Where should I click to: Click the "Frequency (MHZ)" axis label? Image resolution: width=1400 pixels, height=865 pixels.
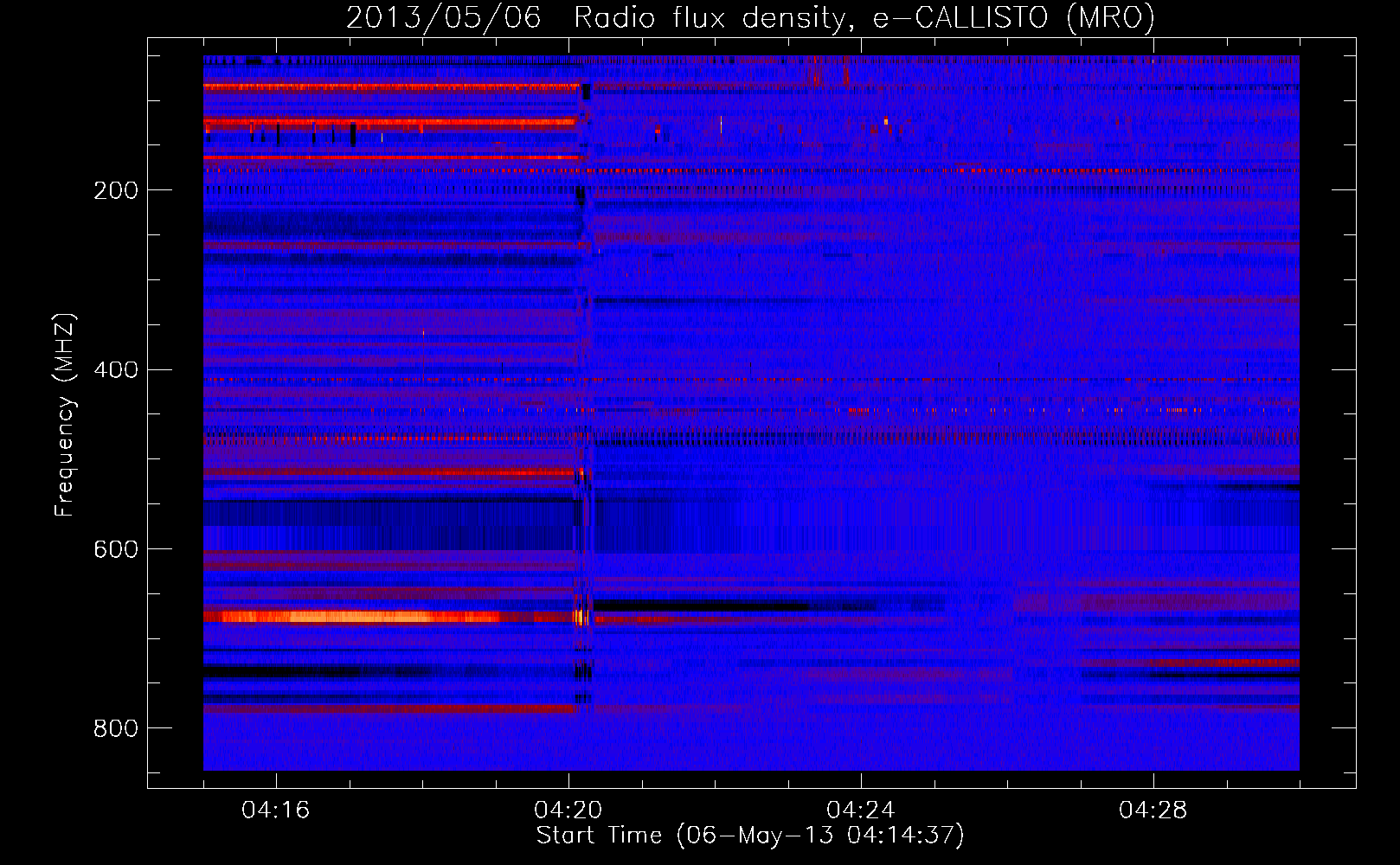pos(65,415)
